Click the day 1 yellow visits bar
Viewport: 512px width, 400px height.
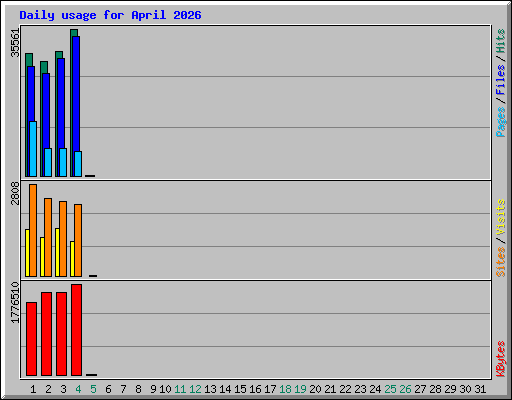tap(27, 253)
